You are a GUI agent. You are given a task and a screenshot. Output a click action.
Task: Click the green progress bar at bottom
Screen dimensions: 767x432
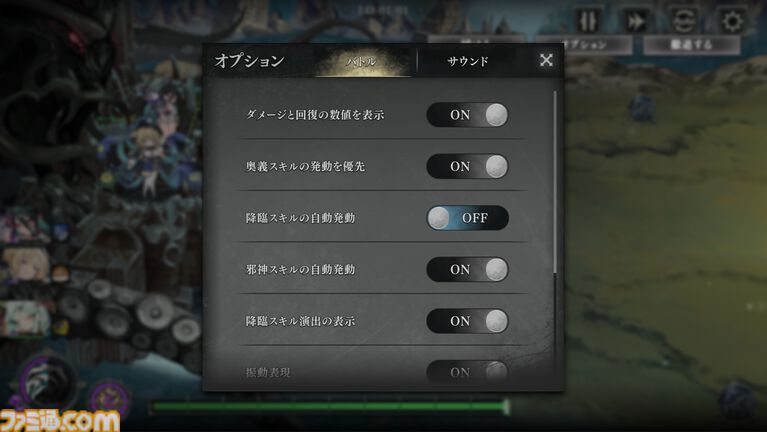point(329,406)
